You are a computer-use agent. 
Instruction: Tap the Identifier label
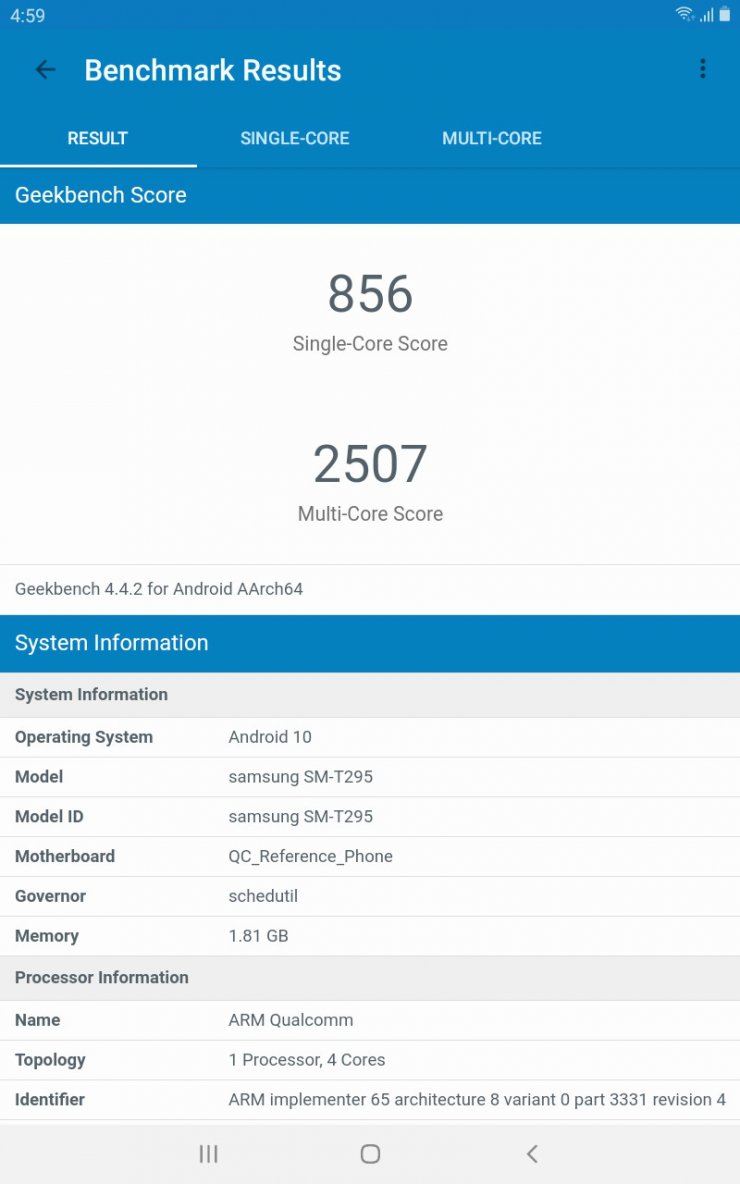coord(50,1099)
